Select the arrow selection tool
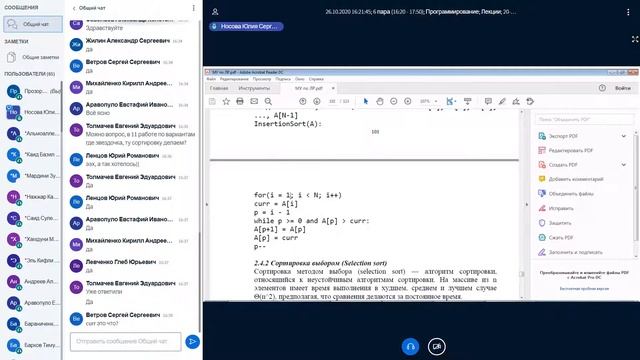This screenshot has height=360, width=640. tap(366, 102)
